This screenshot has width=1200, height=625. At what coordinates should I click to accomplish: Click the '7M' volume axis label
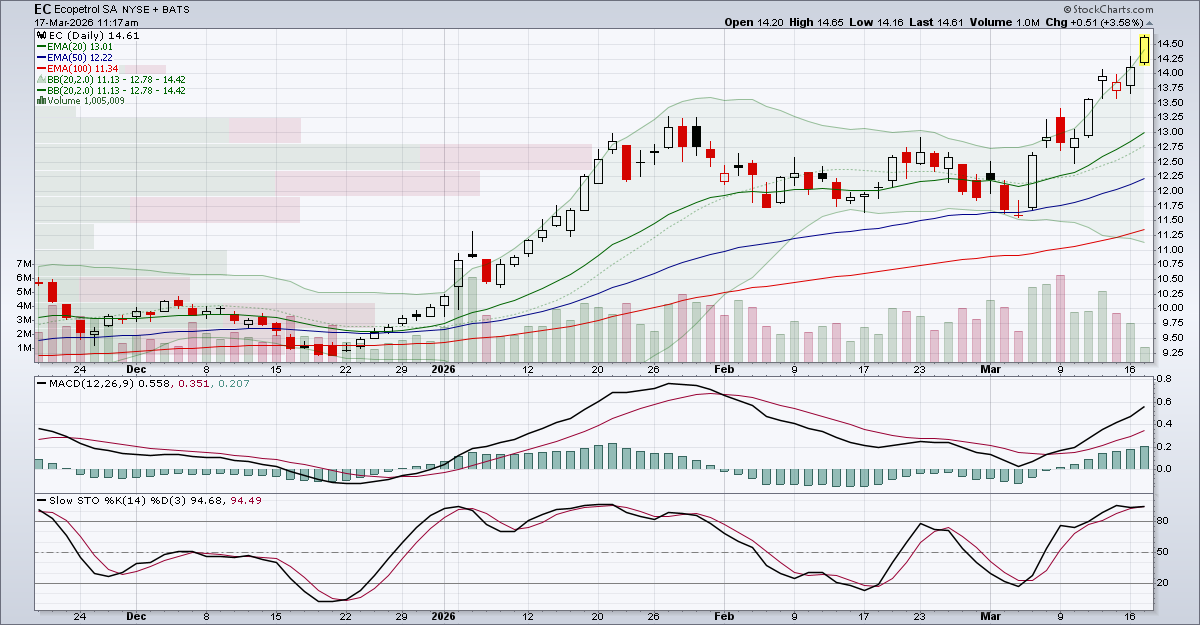click(x=24, y=263)
